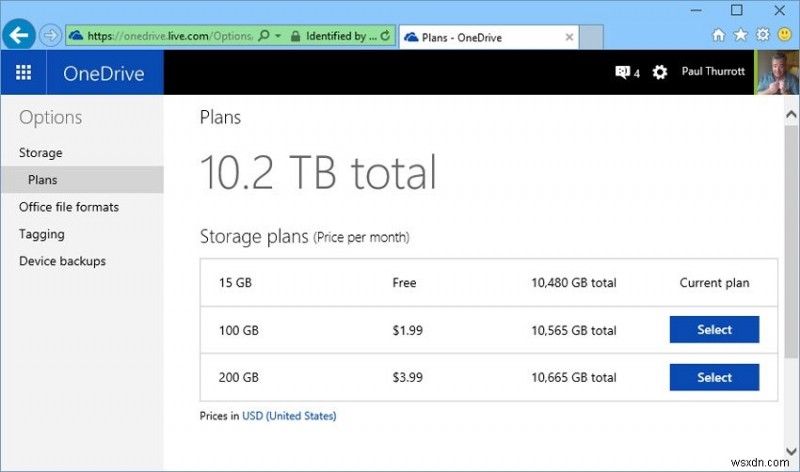Open Storage in Options sidebar
This screenshot has height=472, width=800.
pyautogui.click(x=41, y=153)
